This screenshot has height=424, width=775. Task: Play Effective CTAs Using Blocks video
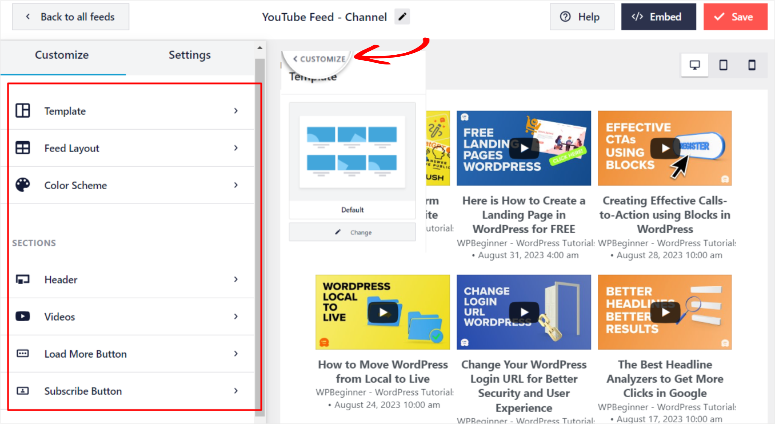tap(665, 148)
